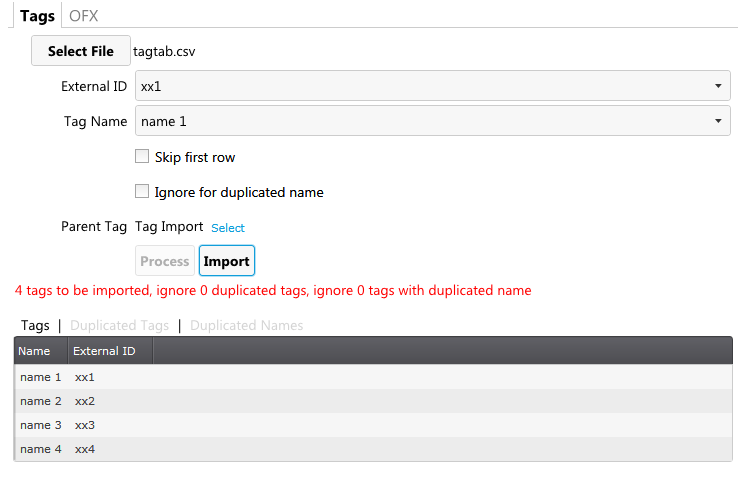Sort by External ID column header

pyautogui.click(x=110, y=351)
